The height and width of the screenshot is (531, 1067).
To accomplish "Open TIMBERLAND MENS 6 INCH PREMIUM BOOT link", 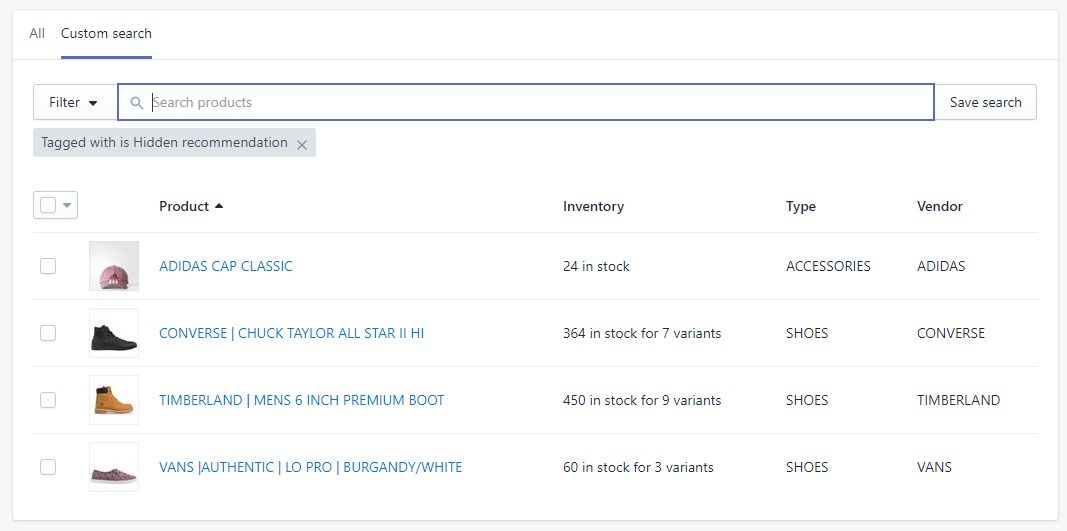I will 301,400.
